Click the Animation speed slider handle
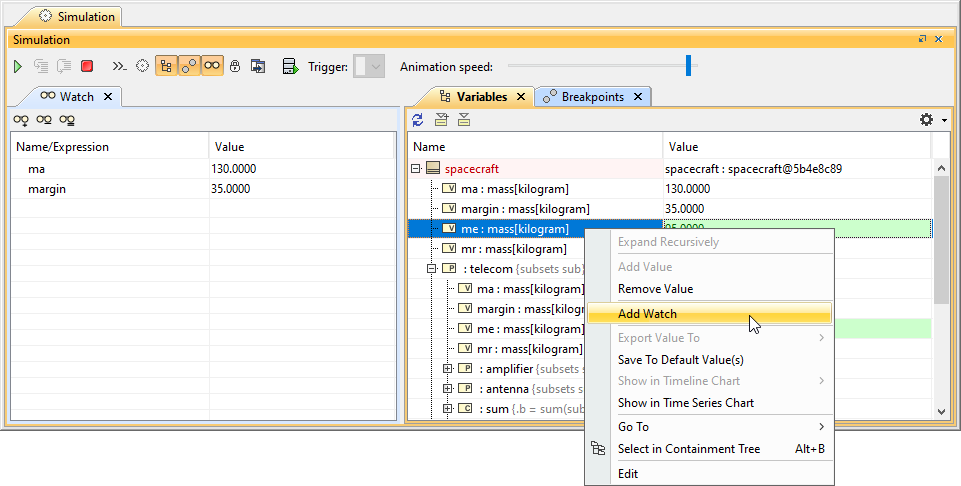Screen dimensions: 961x486 tap(688, 66)
